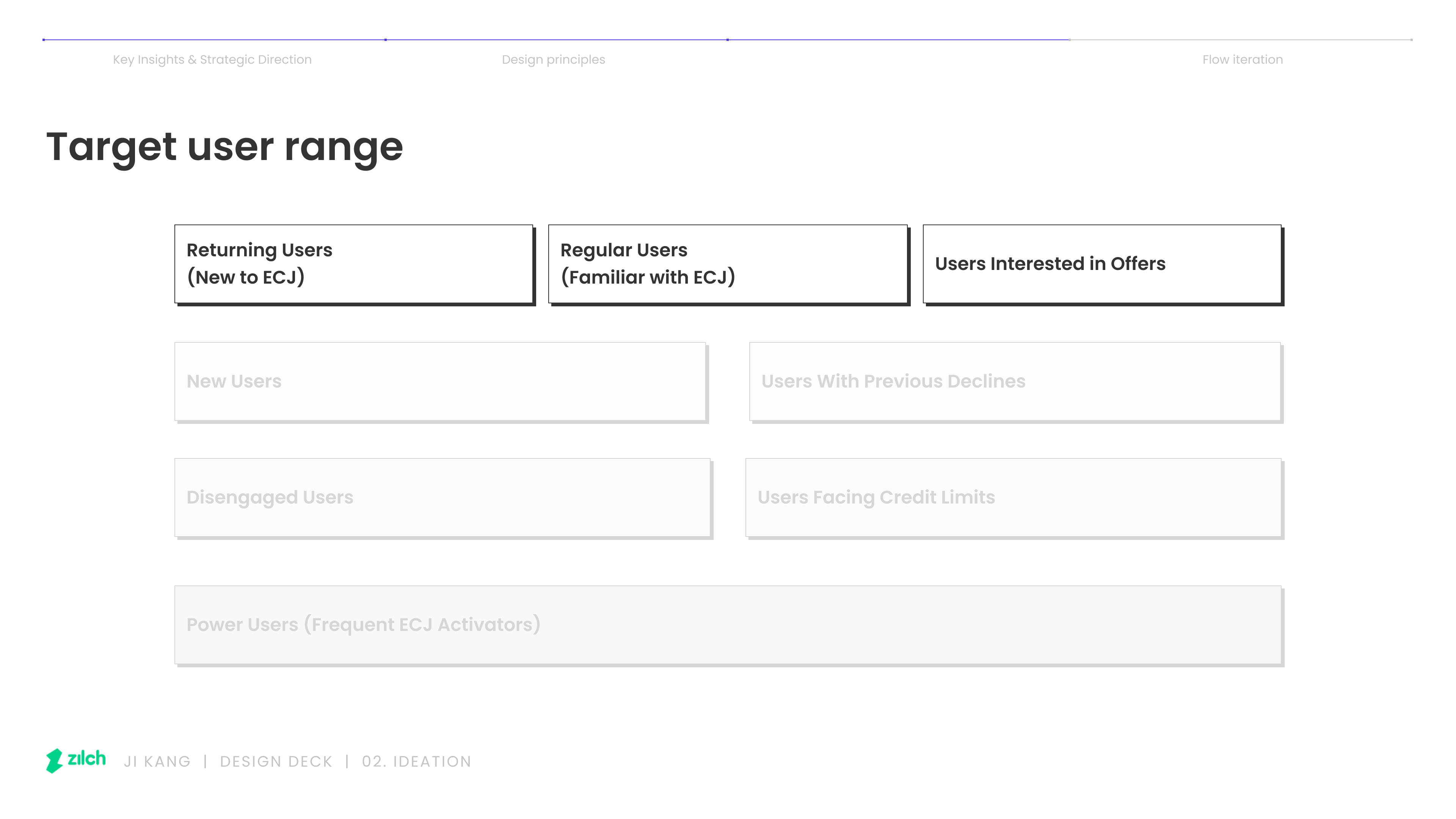Select the Regular Users (Familiar with ECJ) card
The image size is (1456, 819).
[728, 265]
